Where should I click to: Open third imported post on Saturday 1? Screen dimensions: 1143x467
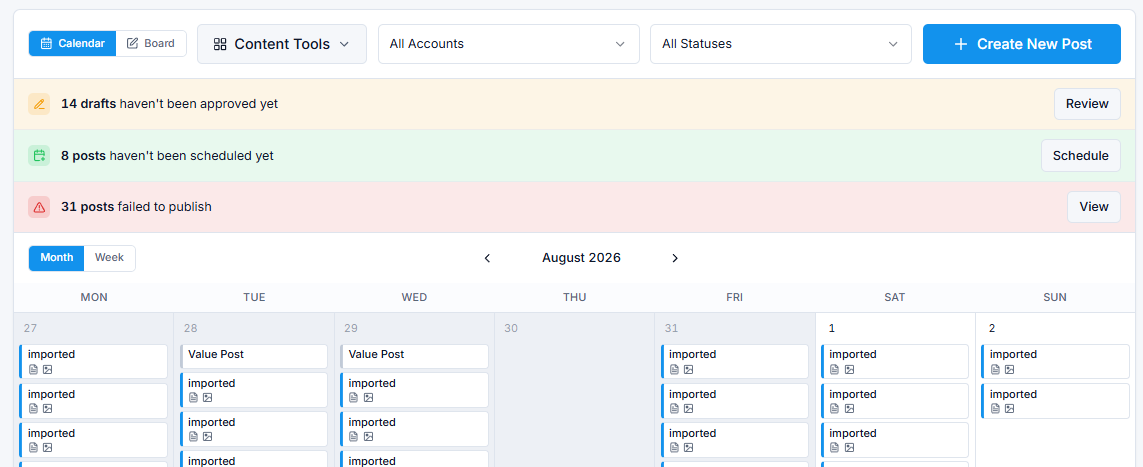895,440
